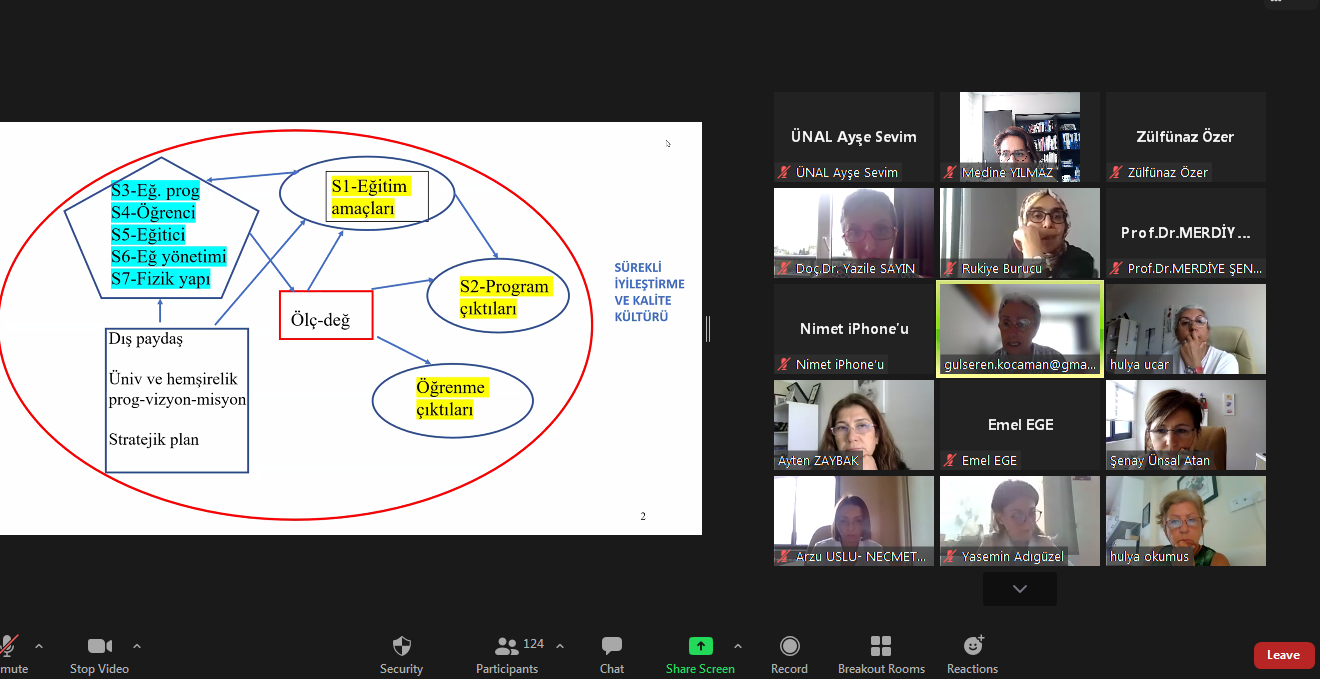Screen dimensions: 1320x679
Task: Expand video options arrow beside Stop Video
Action: tap(137, 645)
